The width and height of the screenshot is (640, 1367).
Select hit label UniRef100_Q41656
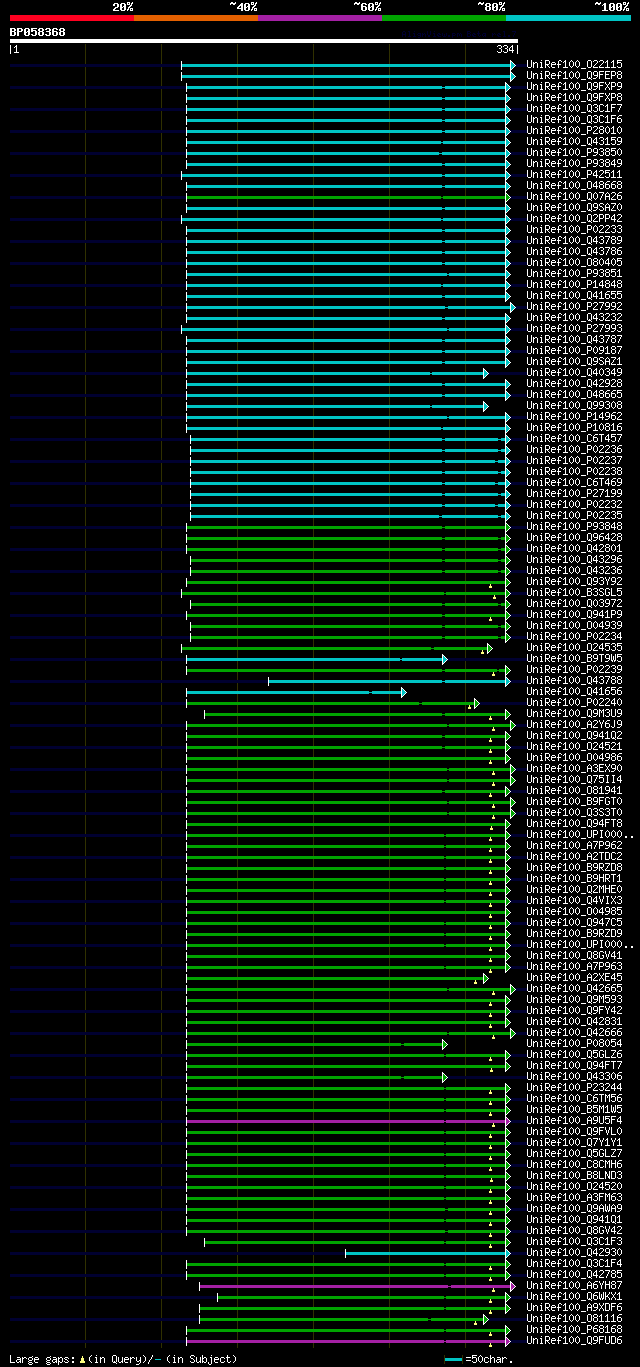[574, 691]
